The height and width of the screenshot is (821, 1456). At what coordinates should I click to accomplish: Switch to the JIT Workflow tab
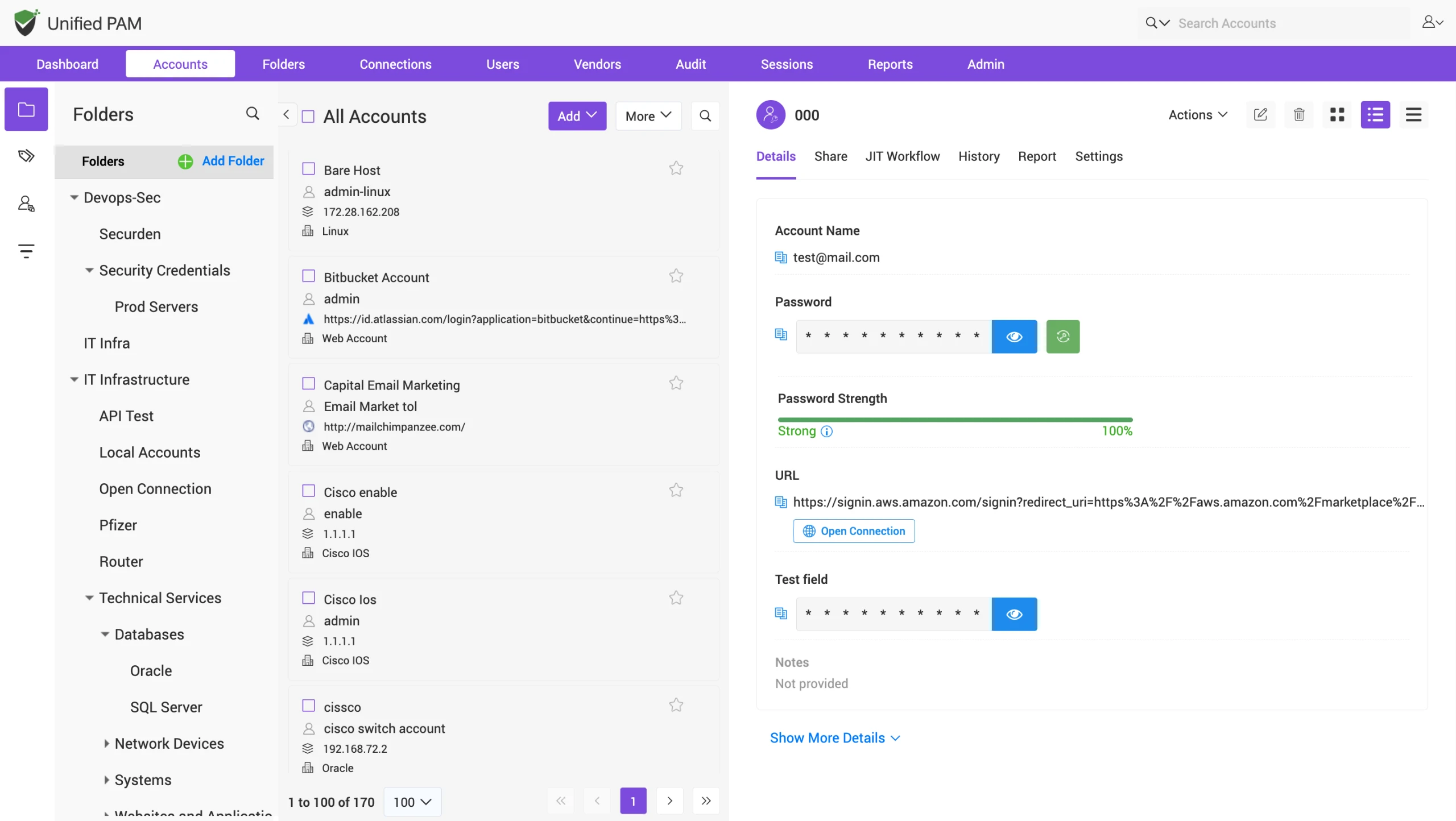tap(902, 156)
